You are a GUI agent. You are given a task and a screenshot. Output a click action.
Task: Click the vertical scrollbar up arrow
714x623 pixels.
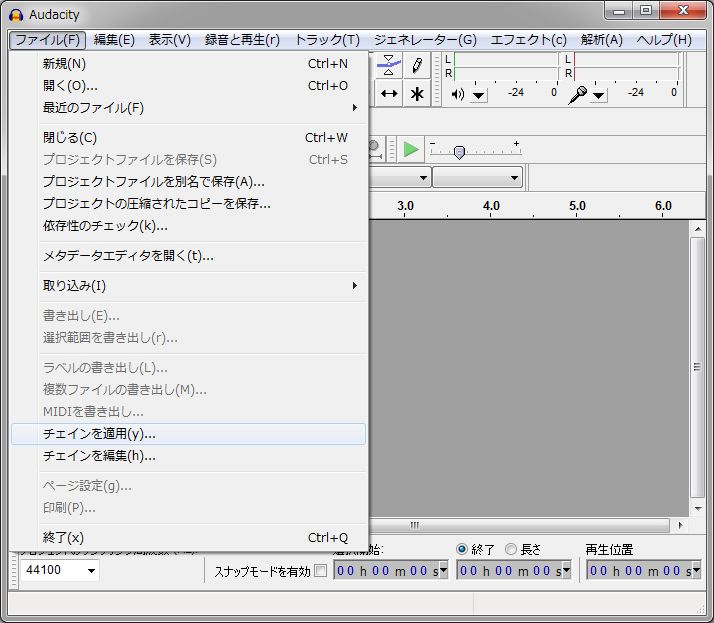pyautogui.click(x=698, y=229)
